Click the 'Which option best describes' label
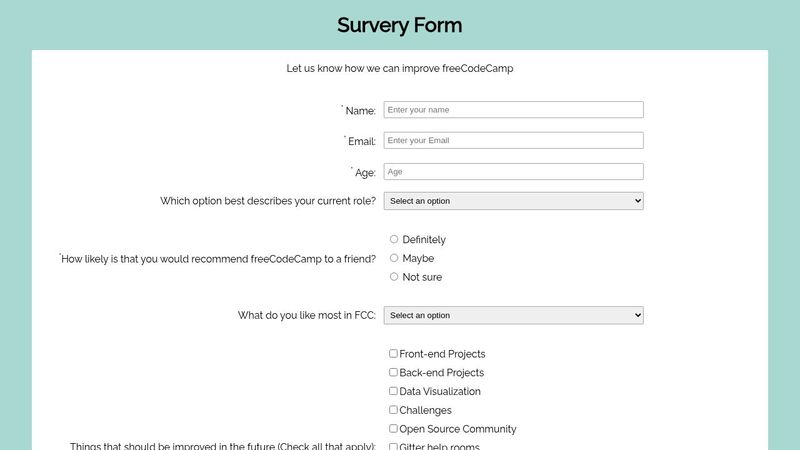 pyautogui.click(x=268, y=201)
